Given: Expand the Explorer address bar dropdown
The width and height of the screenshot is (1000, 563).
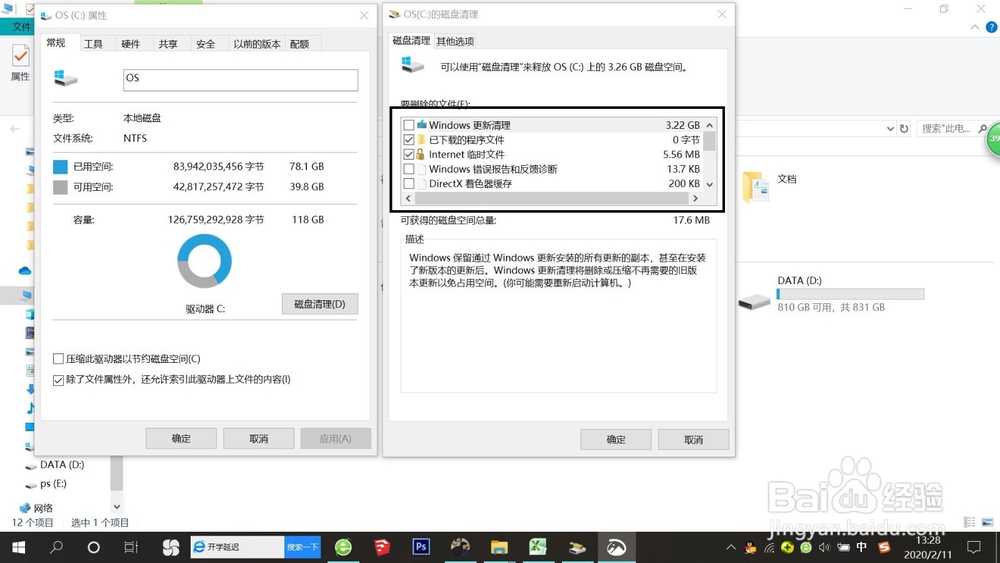Looking at the screenshot, I should click(890, 128).
